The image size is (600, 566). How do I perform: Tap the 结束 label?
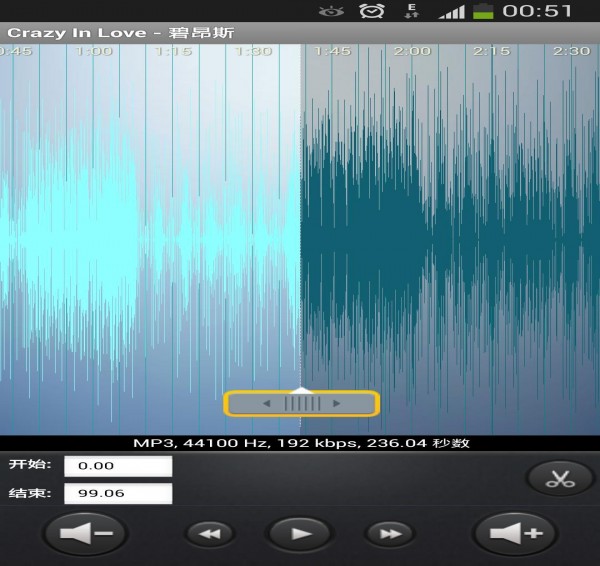pyautogui.click(x=30, y=493)
